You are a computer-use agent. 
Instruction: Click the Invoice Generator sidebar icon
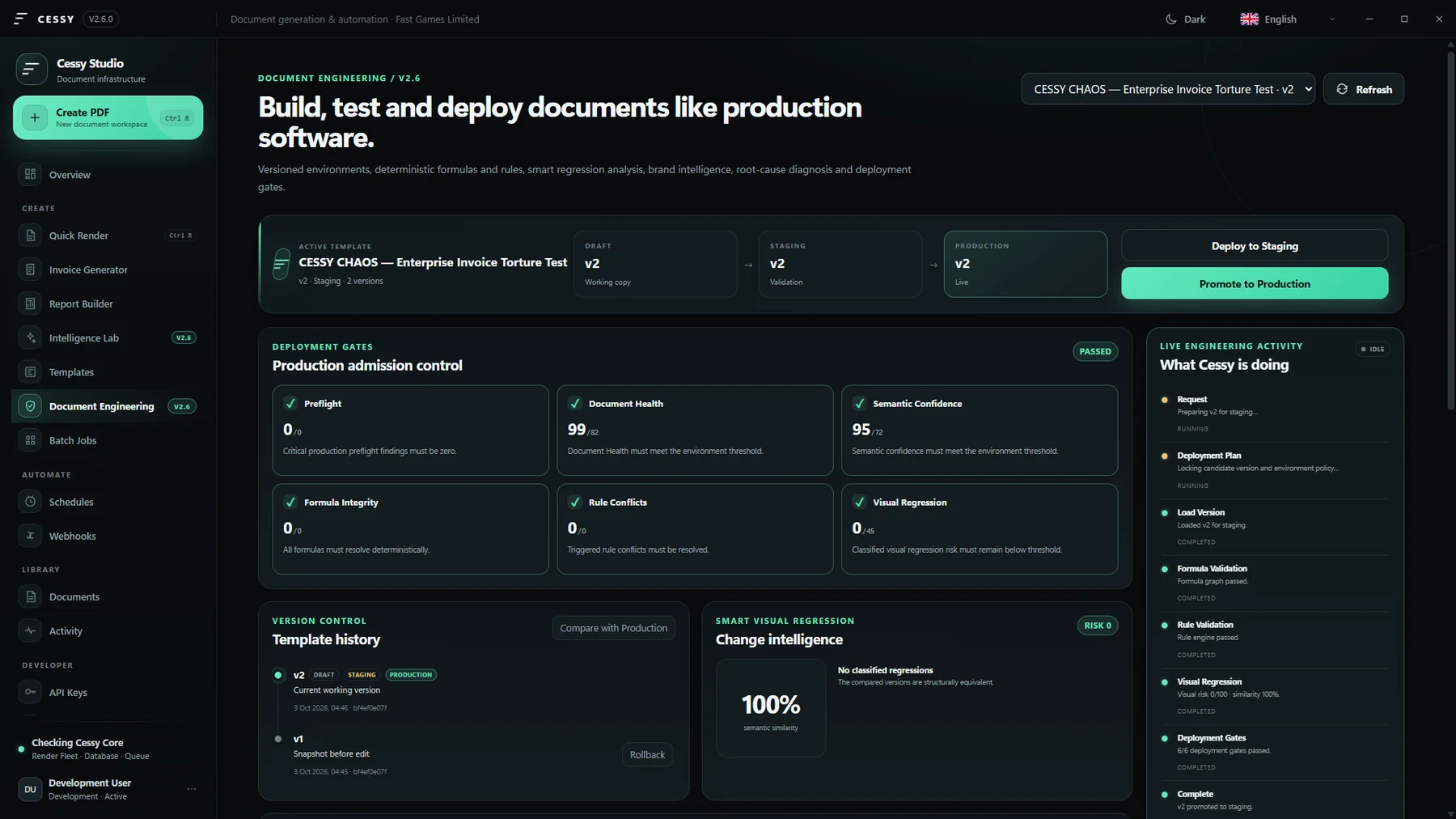pyautogui.click(x=31, y=269)
